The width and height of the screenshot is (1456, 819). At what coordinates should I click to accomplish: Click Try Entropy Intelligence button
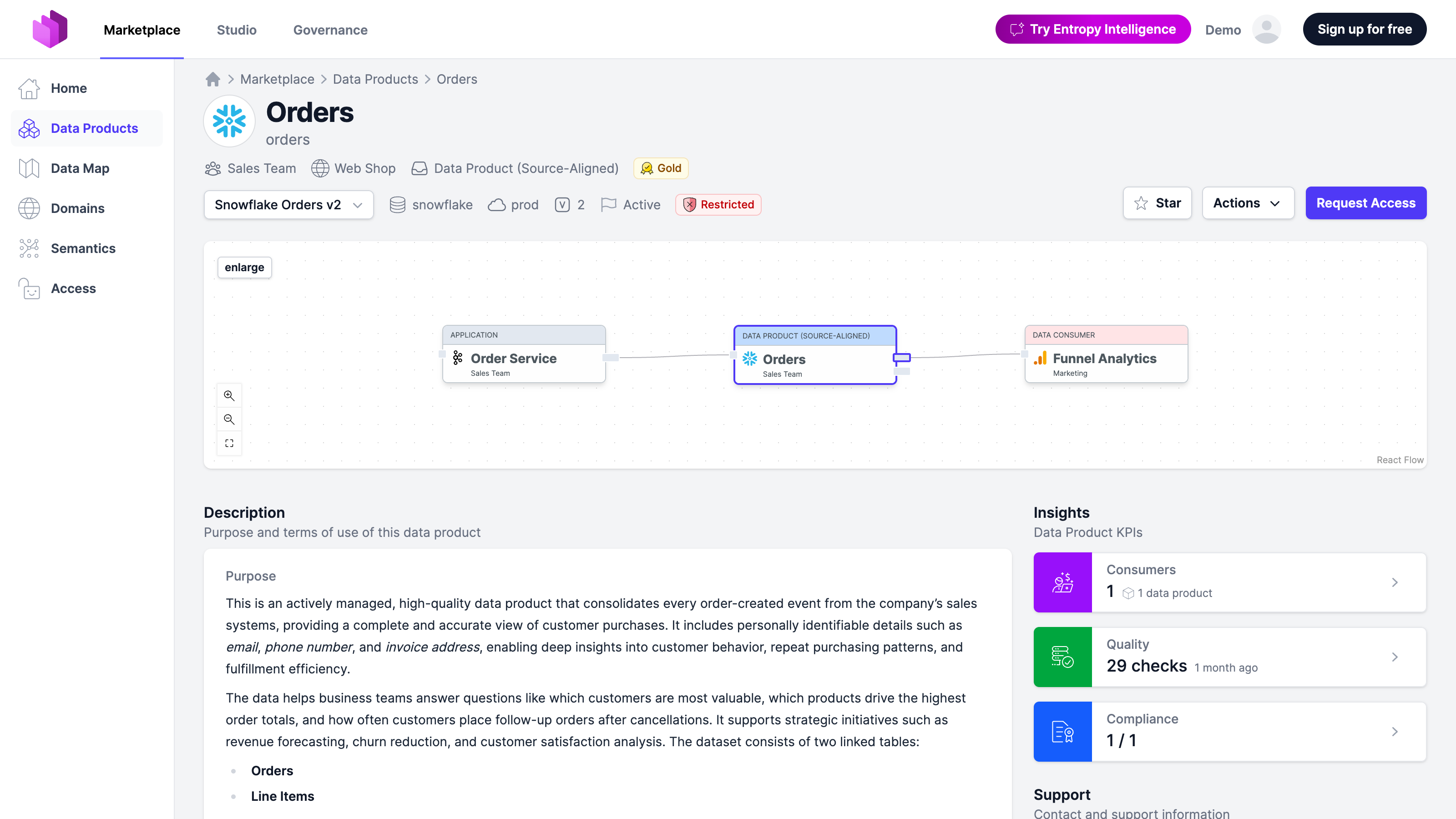point(1092,30)
